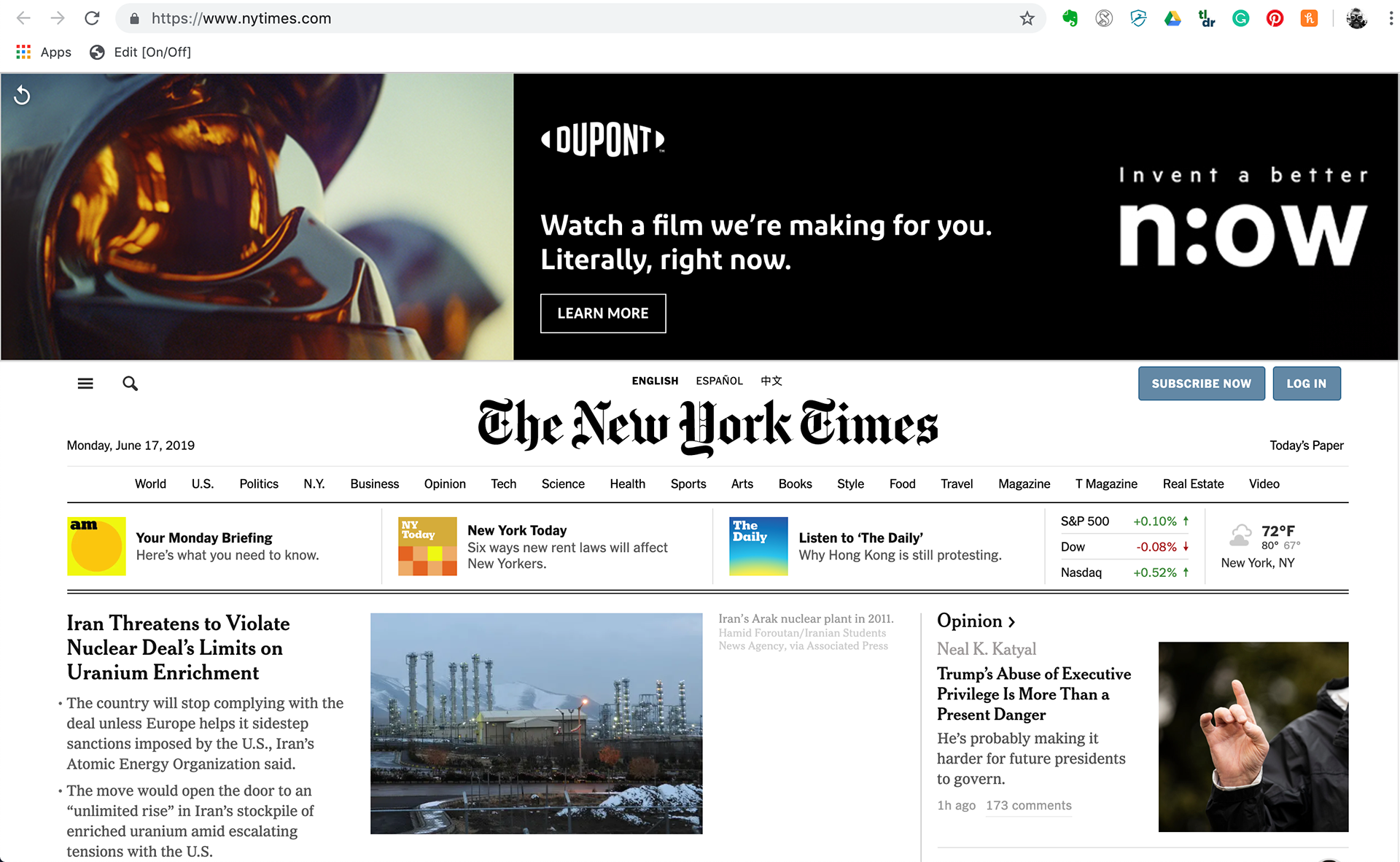Go back to the previous page
This screenshot has height=862, width=1400.
pos(23,18)
